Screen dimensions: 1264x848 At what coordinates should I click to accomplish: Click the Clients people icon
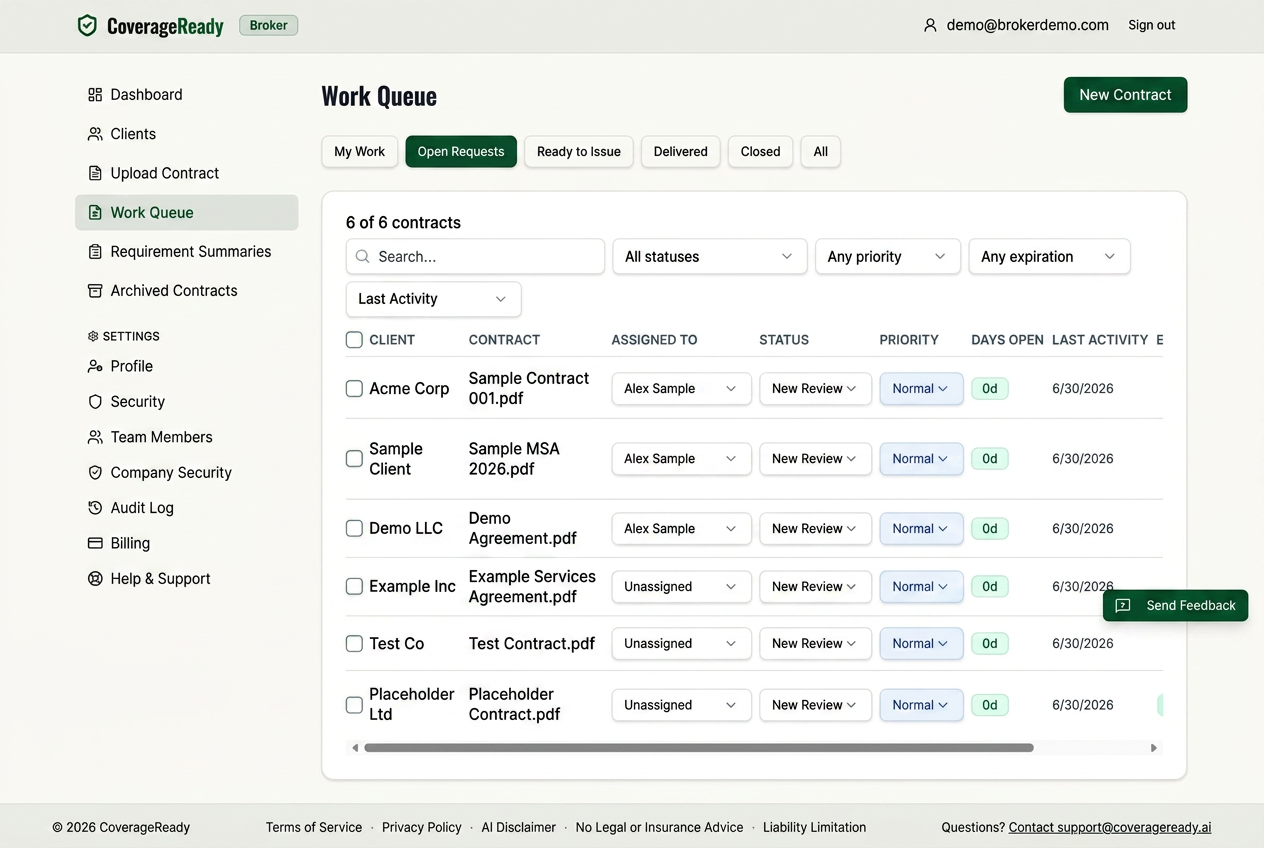tap(95, 134)
